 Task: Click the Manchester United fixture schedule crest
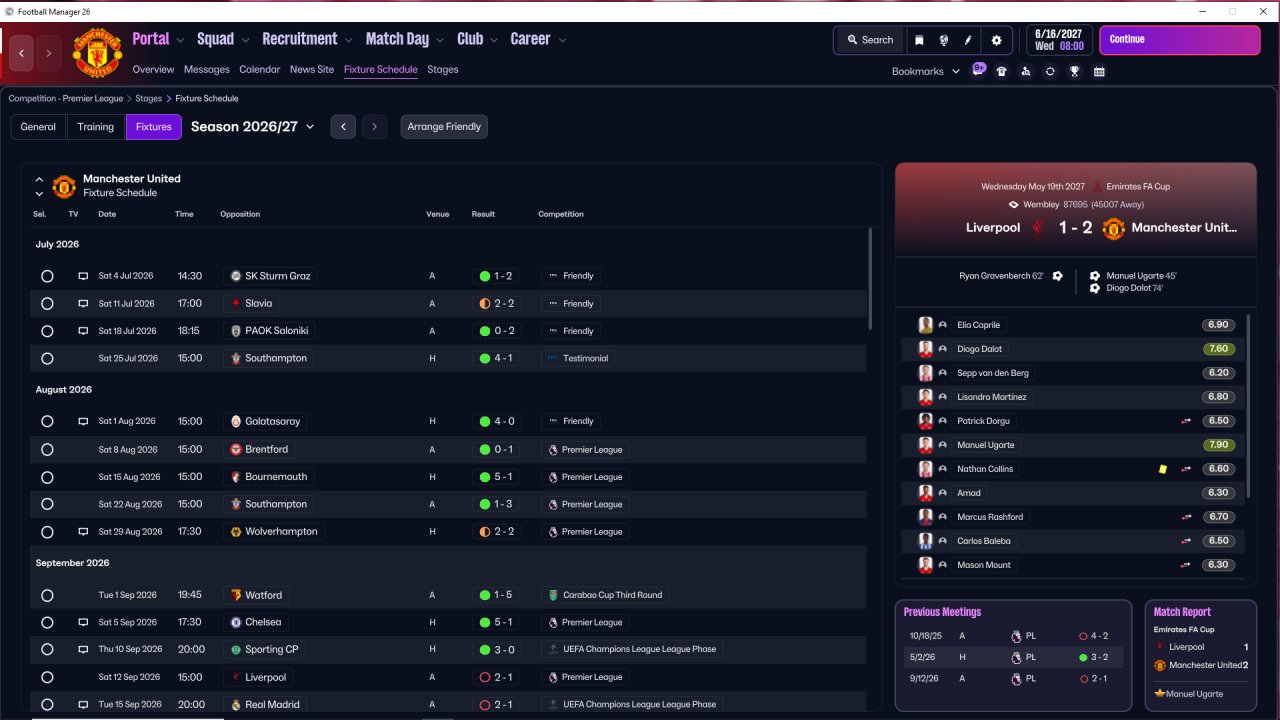pos(64,186)
